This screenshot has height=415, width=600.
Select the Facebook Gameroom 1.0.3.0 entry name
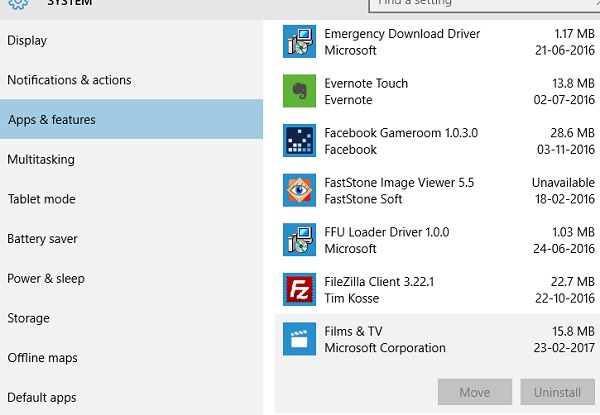click(401, 133)
